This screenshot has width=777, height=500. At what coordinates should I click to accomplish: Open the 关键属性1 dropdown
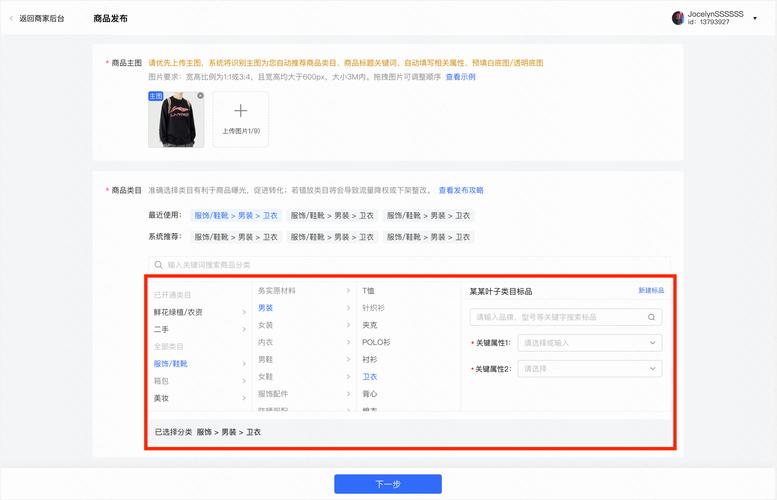(x=590, y=343)
